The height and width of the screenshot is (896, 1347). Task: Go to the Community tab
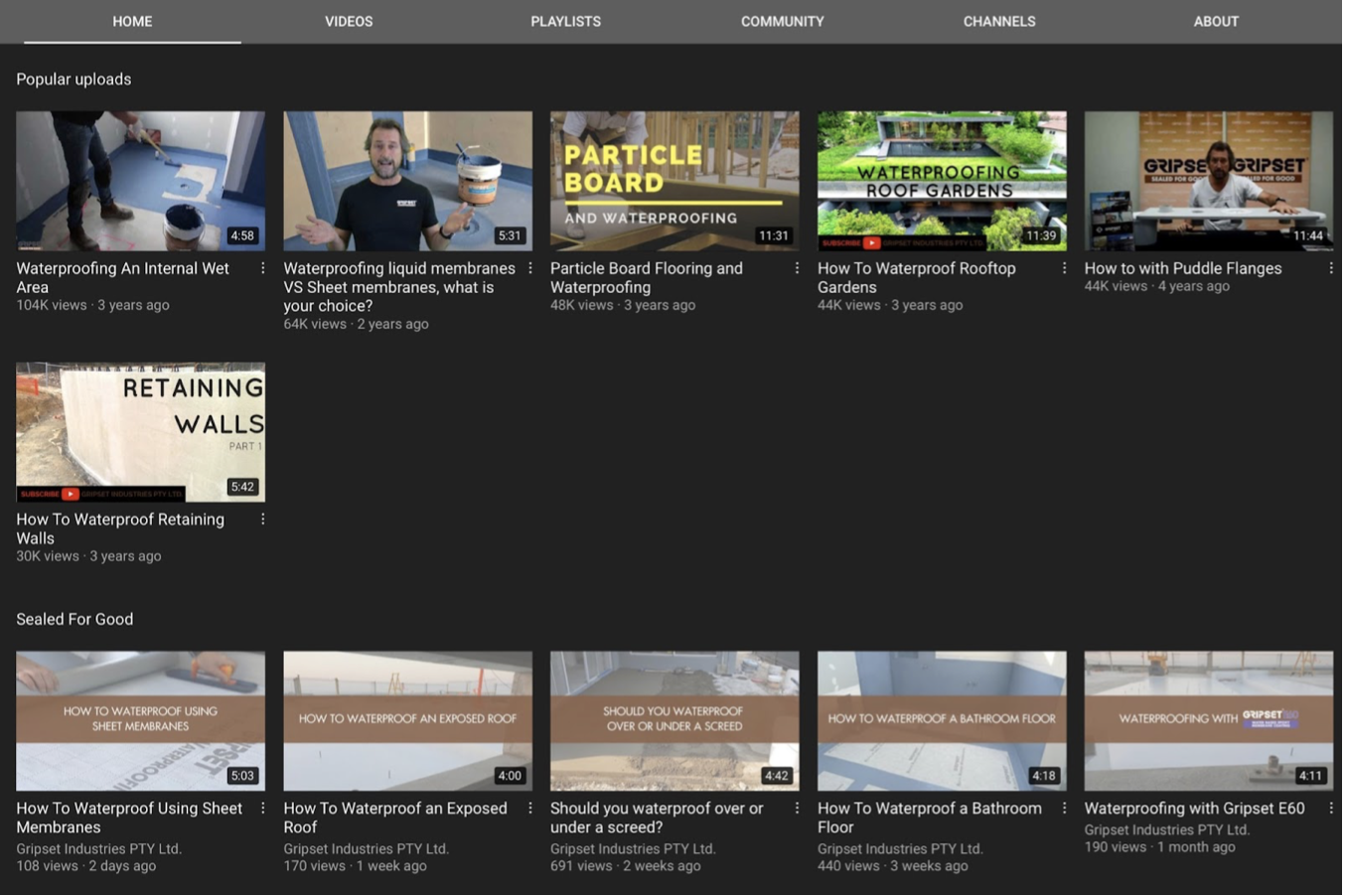pos(782,21)
